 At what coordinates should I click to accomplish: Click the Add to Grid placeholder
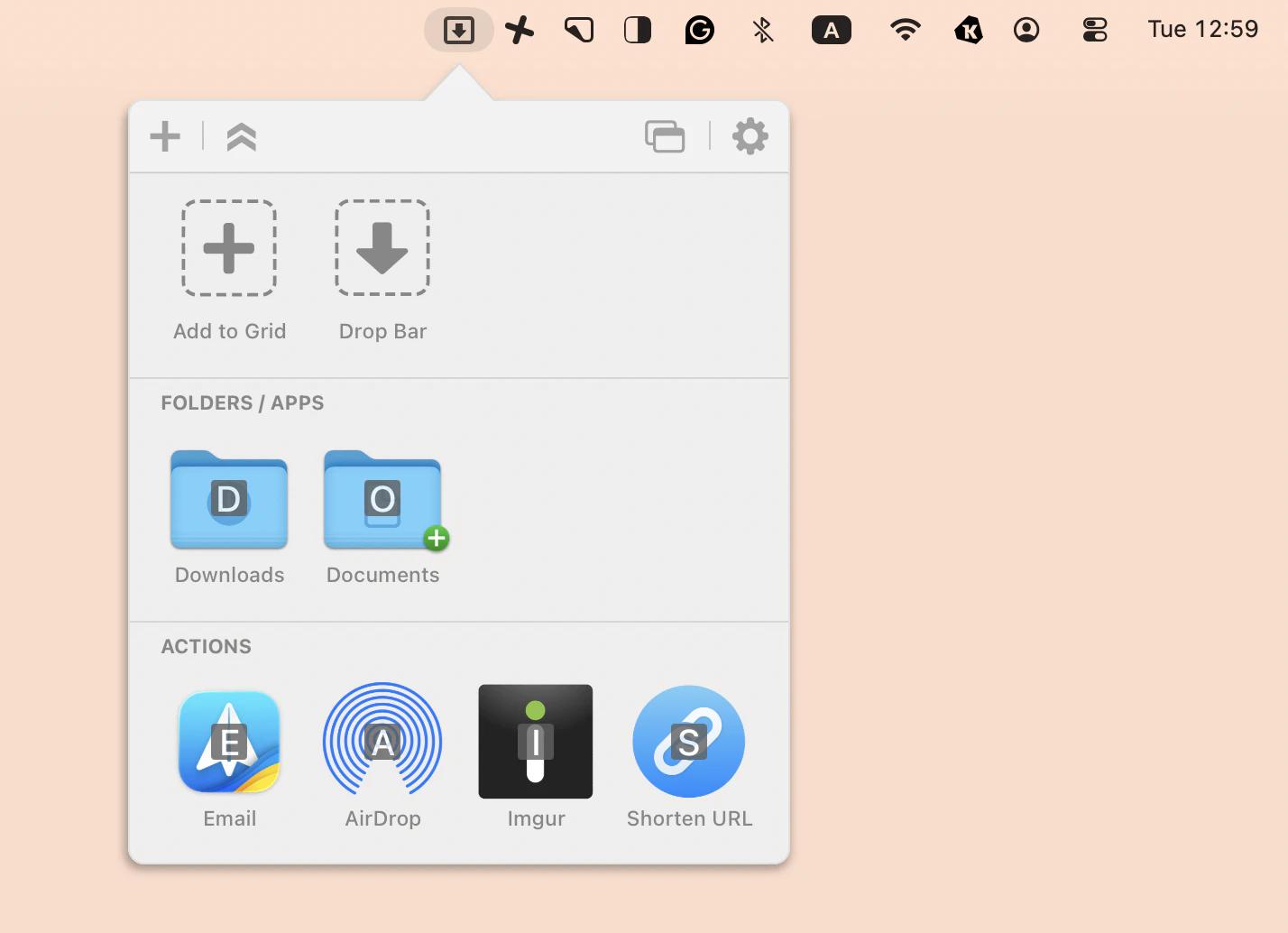(x=229, y=248)
